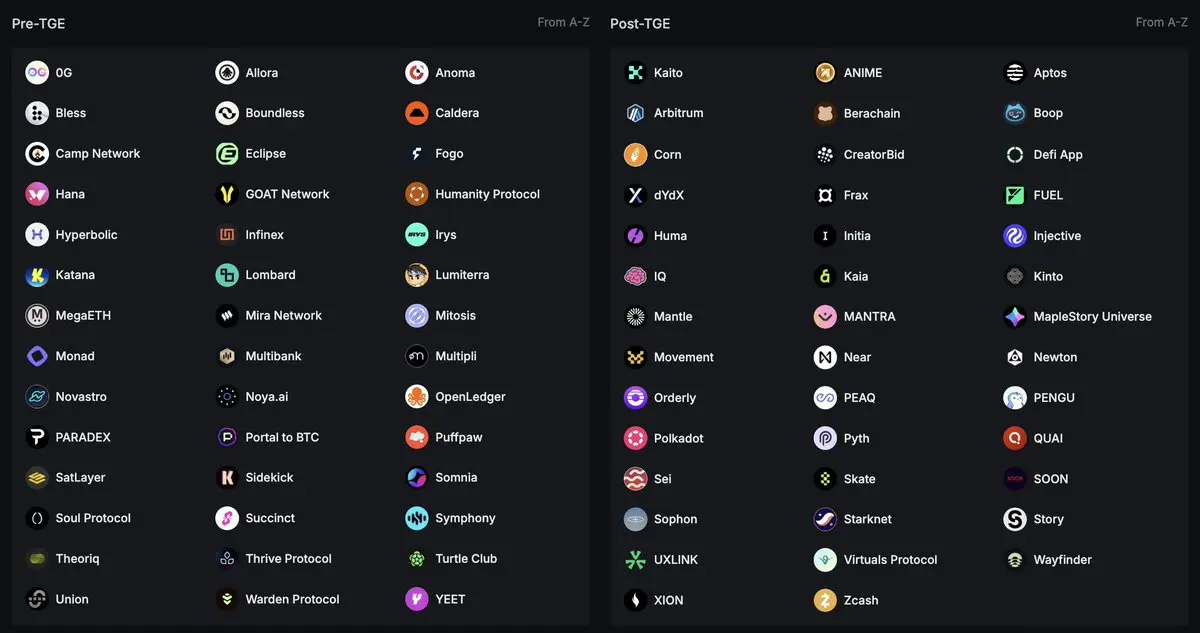
Task: Click the Allora logo icon
Action: [227, 72]
